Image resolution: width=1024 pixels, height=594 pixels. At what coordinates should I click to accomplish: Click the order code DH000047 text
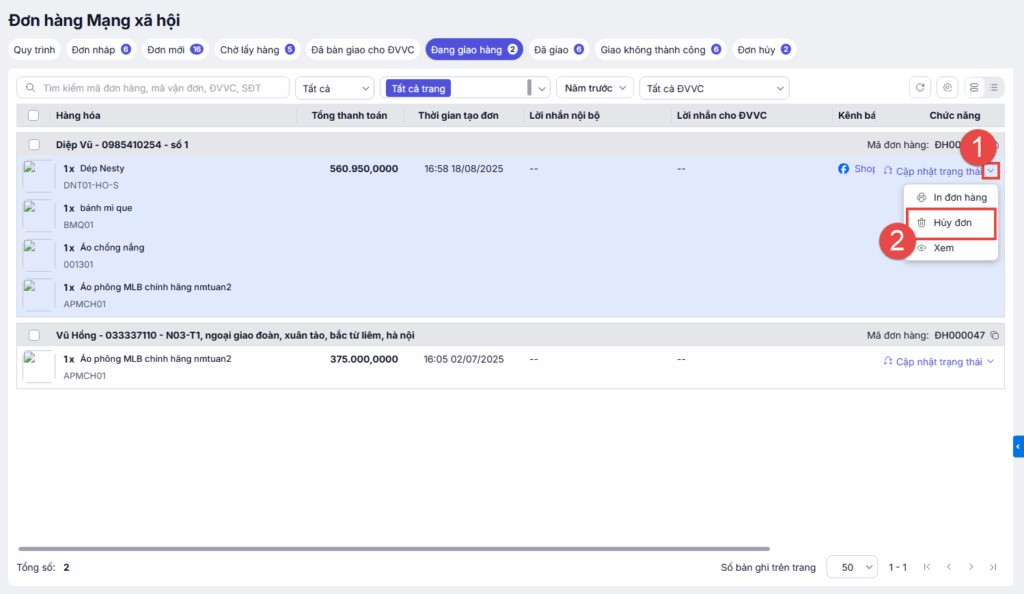959,336
